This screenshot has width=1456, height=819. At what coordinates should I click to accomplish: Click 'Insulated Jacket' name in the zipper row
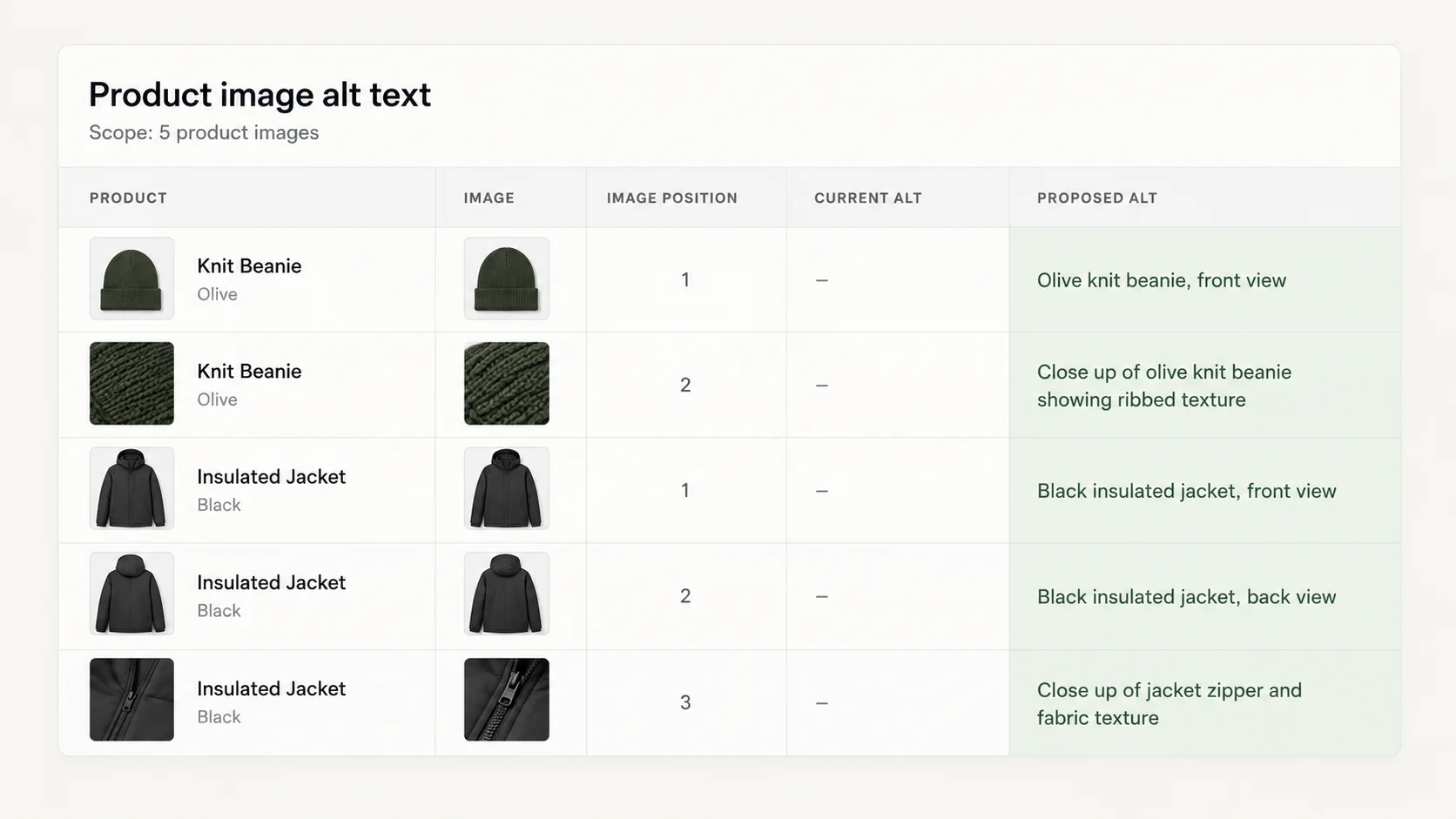point(271,688)
